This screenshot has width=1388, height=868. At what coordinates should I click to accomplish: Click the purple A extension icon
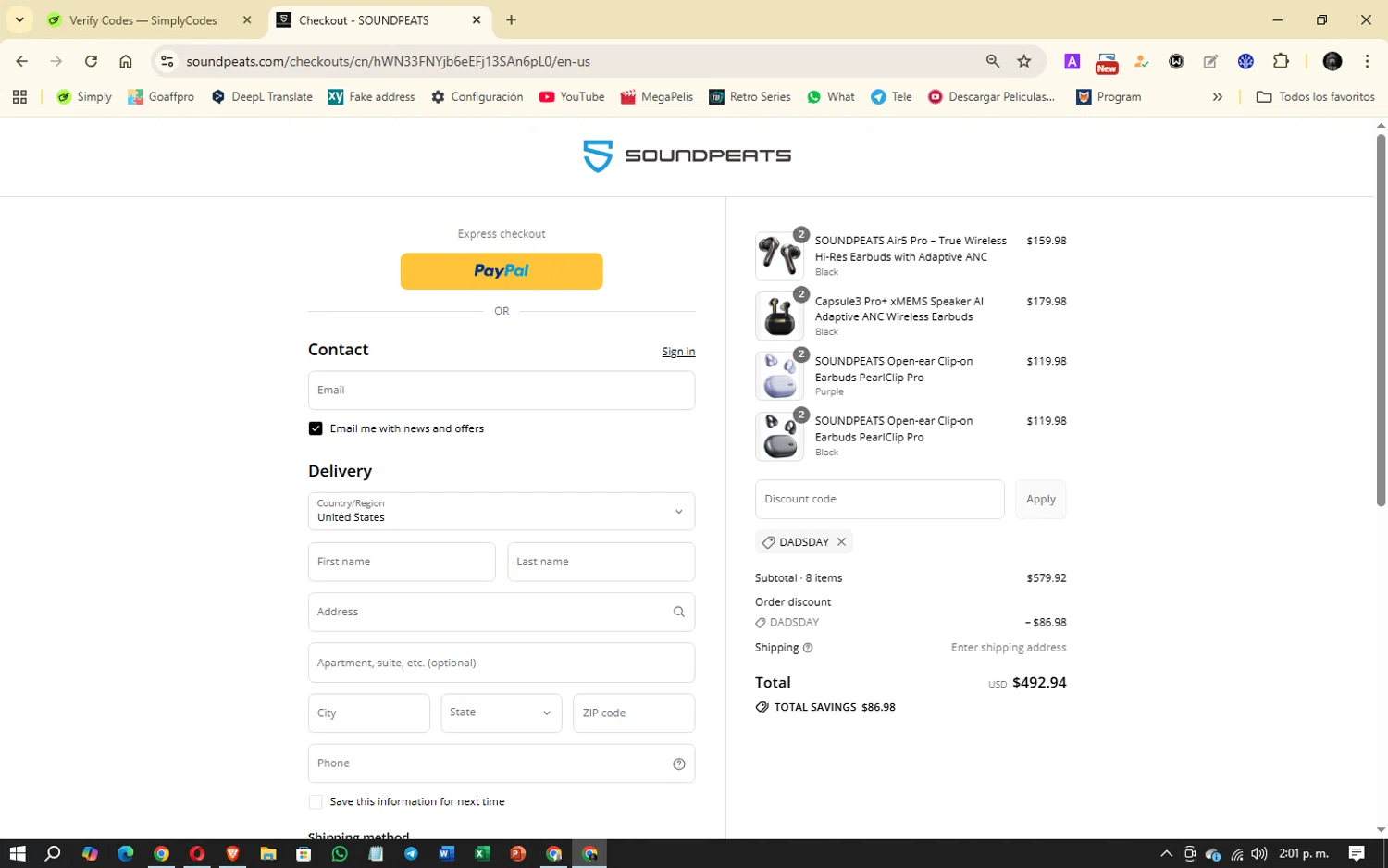coord(1072,61)
